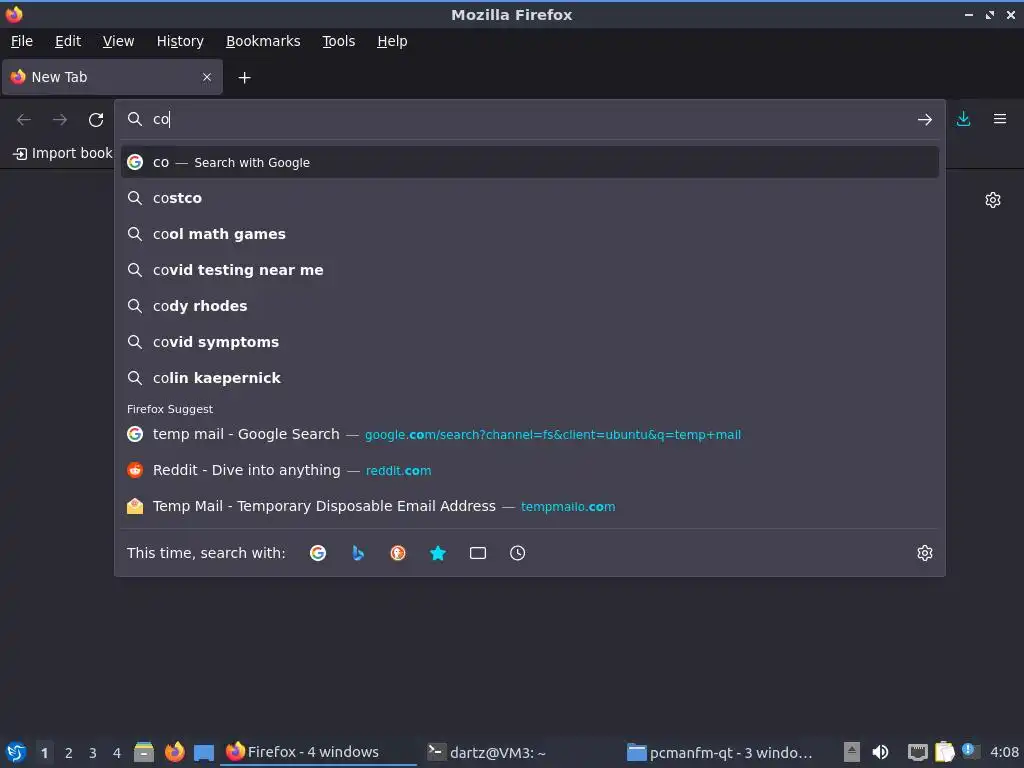Open the View menu
The image size is (1024, 768).
click(x=118, y=41)
